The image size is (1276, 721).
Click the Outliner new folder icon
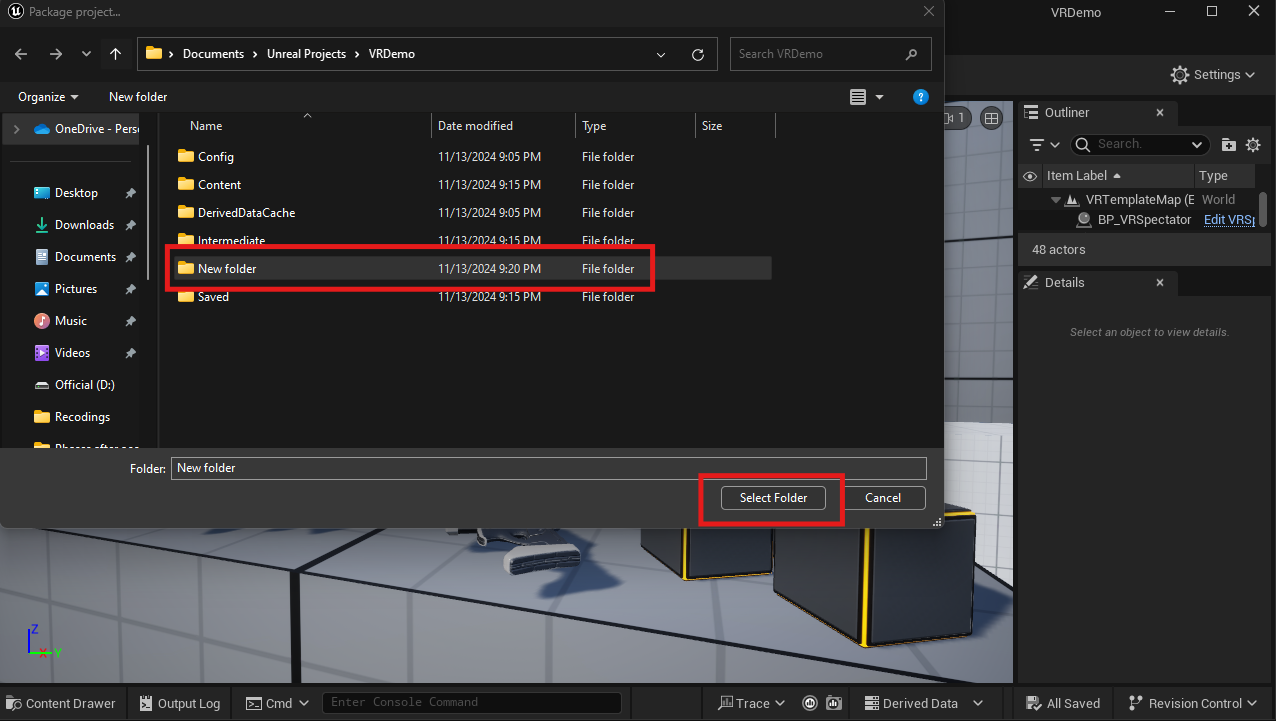pyautogui.click(x=1229, y=145)
